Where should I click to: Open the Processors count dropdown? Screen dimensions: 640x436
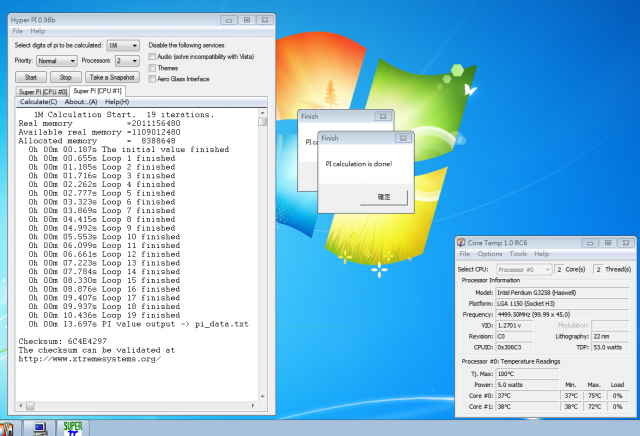pyautogui.click(x=127, y=61)
